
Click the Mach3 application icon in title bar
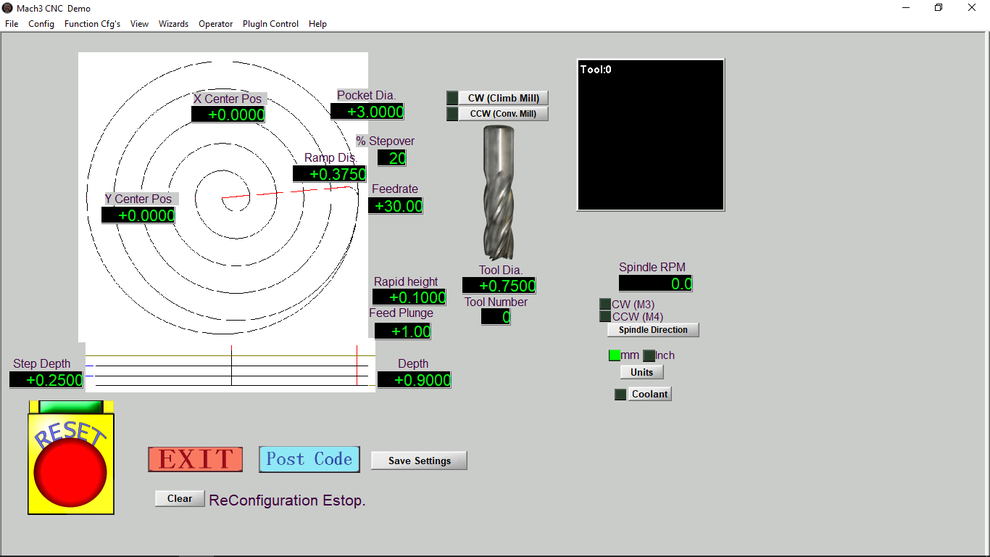pos(8,8)
